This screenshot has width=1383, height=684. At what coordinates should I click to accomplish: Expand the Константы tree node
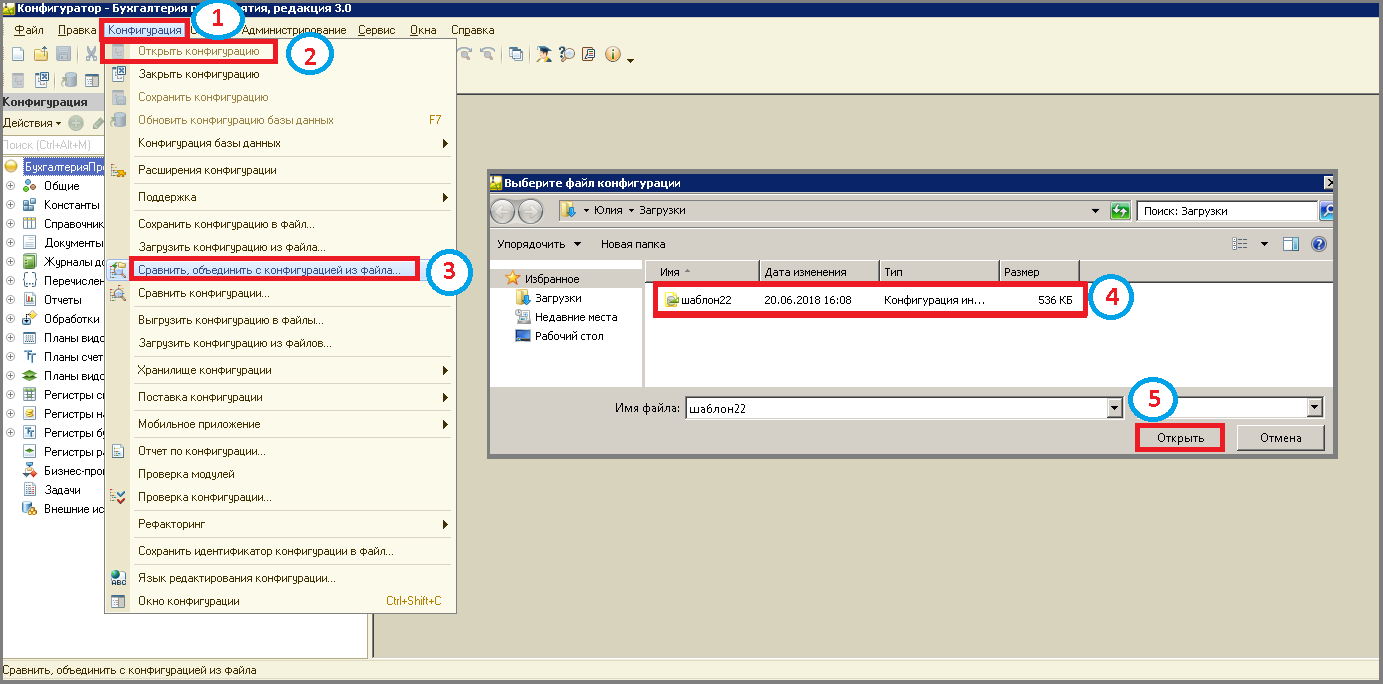pyautogui.click(x=11, y=205)
